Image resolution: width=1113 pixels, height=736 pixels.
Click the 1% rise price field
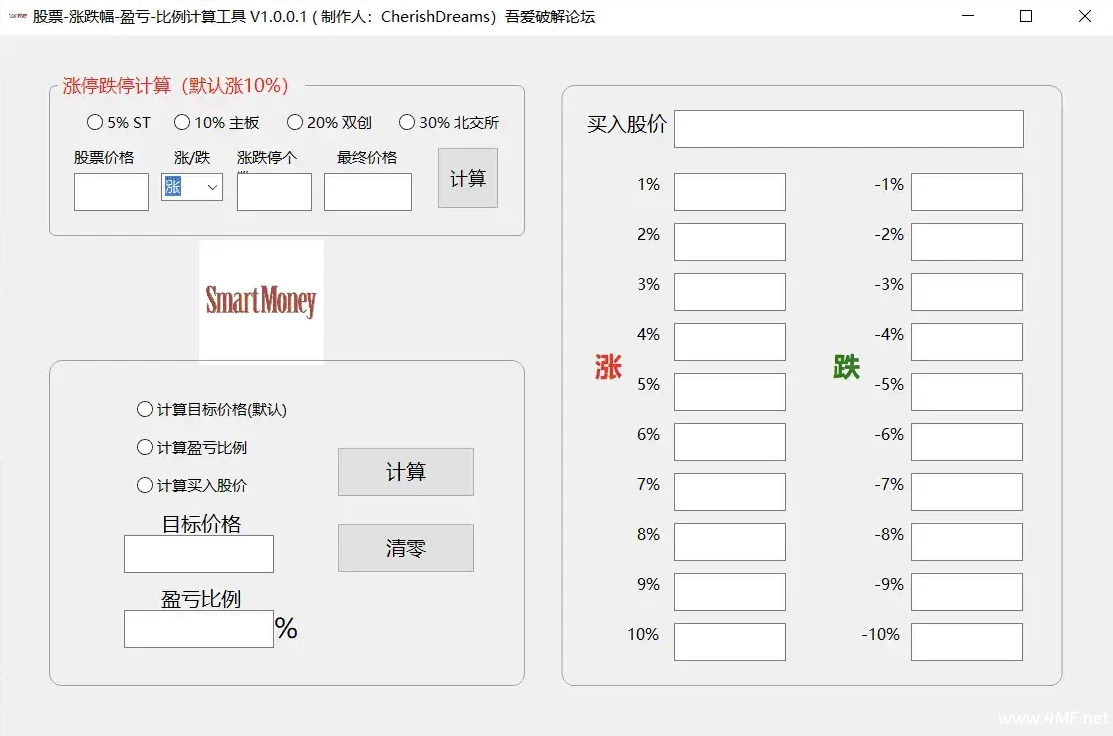(x=729, y=191)
